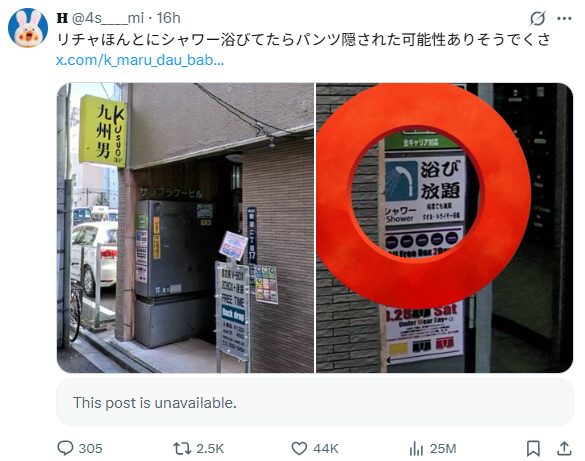Open the share upload icon
The height and width of the screenshot is (461, 585).
[x=564, y=448]
